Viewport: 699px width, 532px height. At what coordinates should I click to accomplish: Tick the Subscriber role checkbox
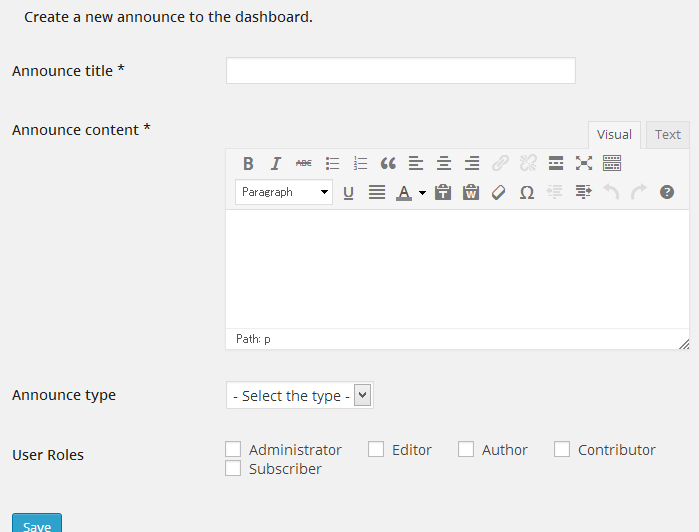234,468
